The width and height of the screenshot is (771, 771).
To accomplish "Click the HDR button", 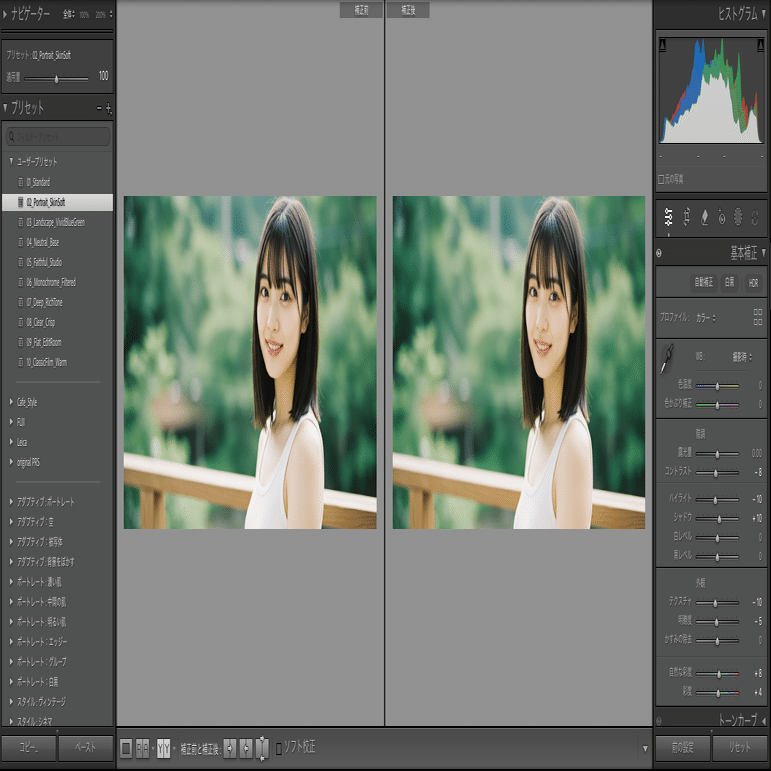I will click(753, 283).
